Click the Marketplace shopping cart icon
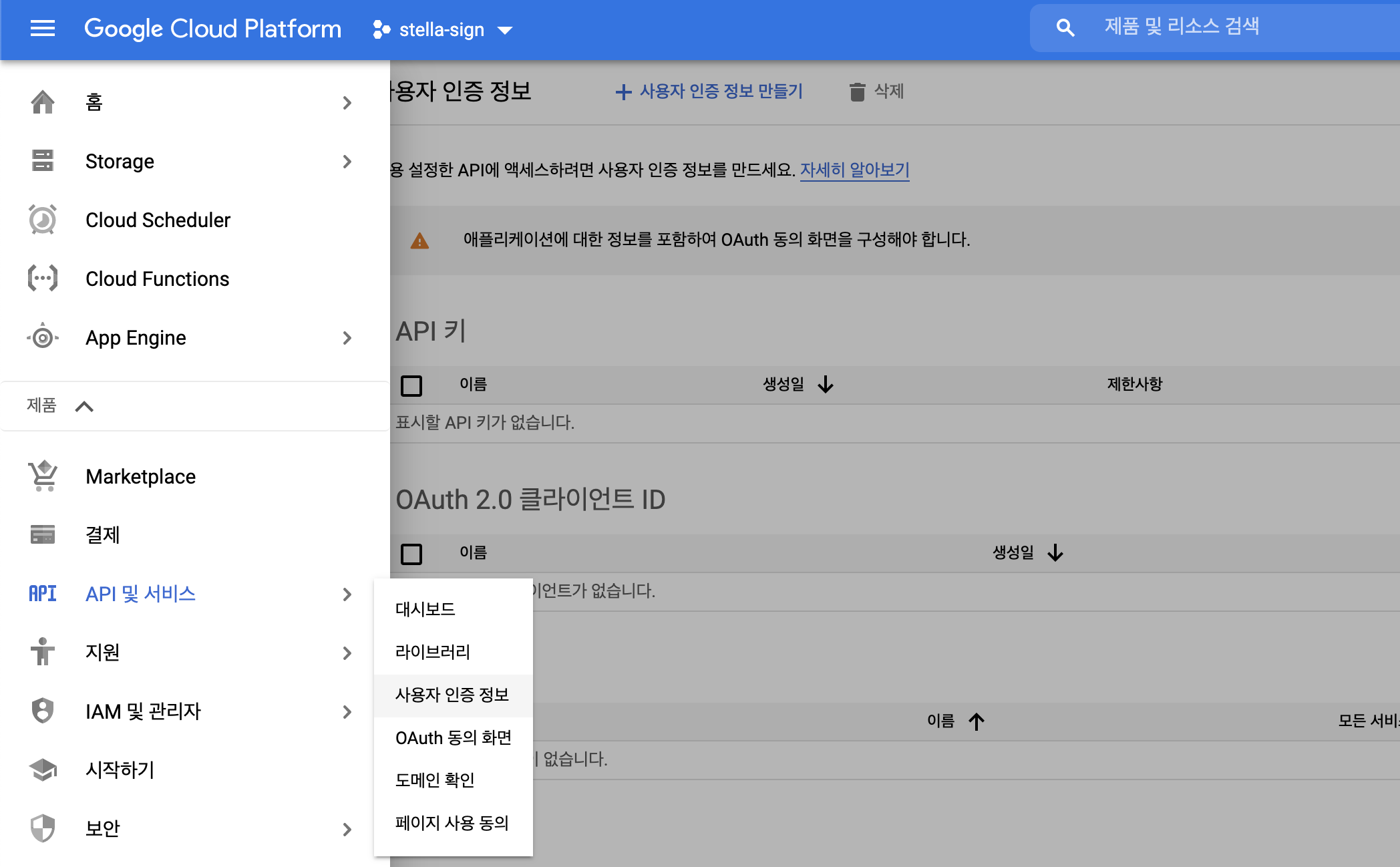 [x=43, y=476]
